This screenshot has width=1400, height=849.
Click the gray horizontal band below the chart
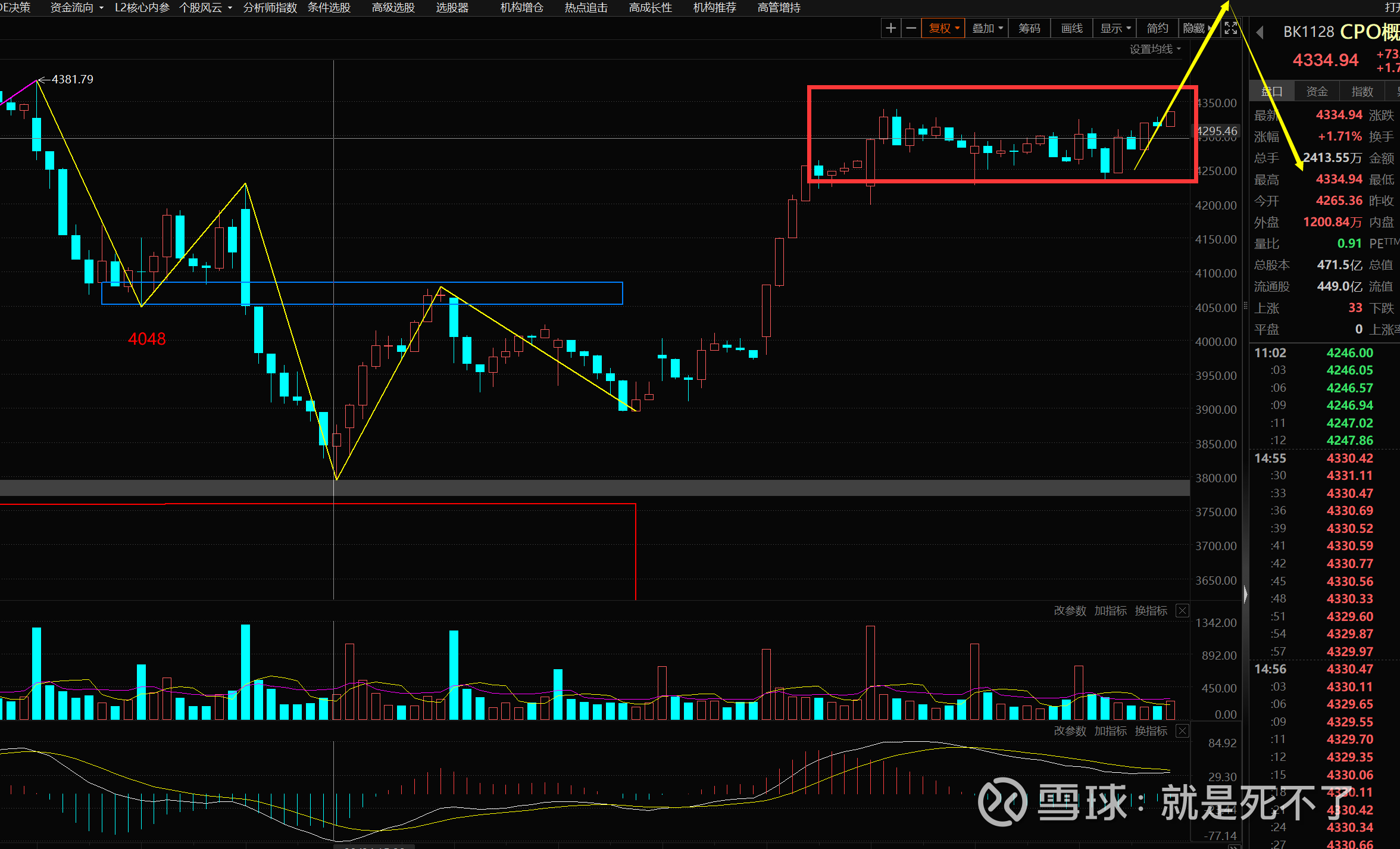(x=595, y=488)
